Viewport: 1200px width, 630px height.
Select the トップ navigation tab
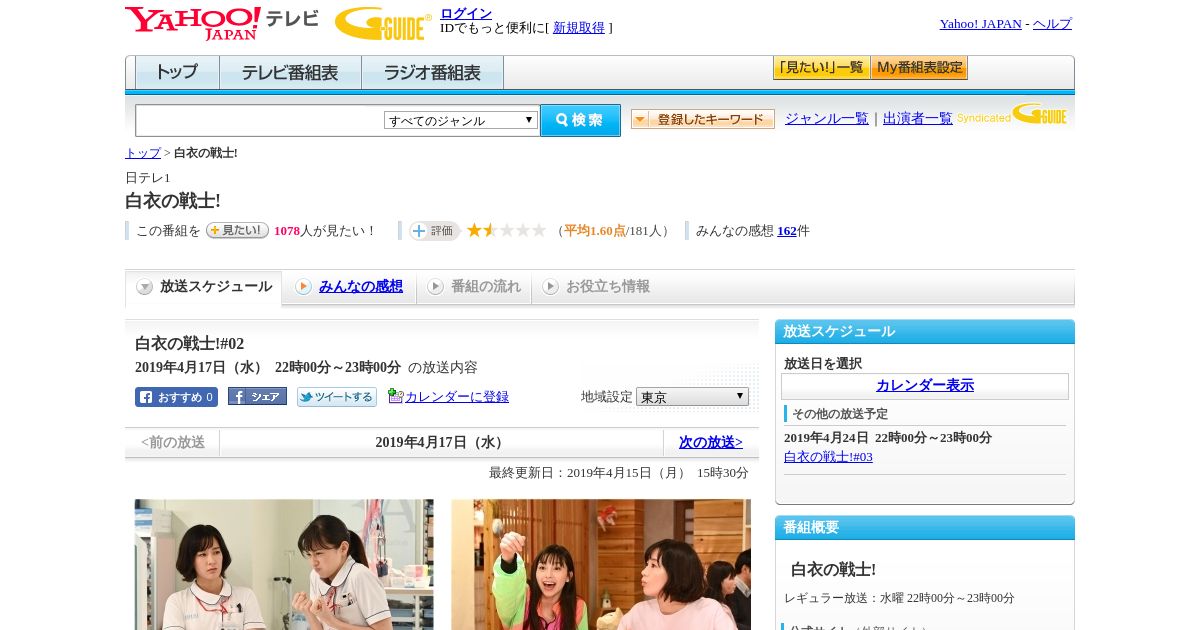coord(177,73)
